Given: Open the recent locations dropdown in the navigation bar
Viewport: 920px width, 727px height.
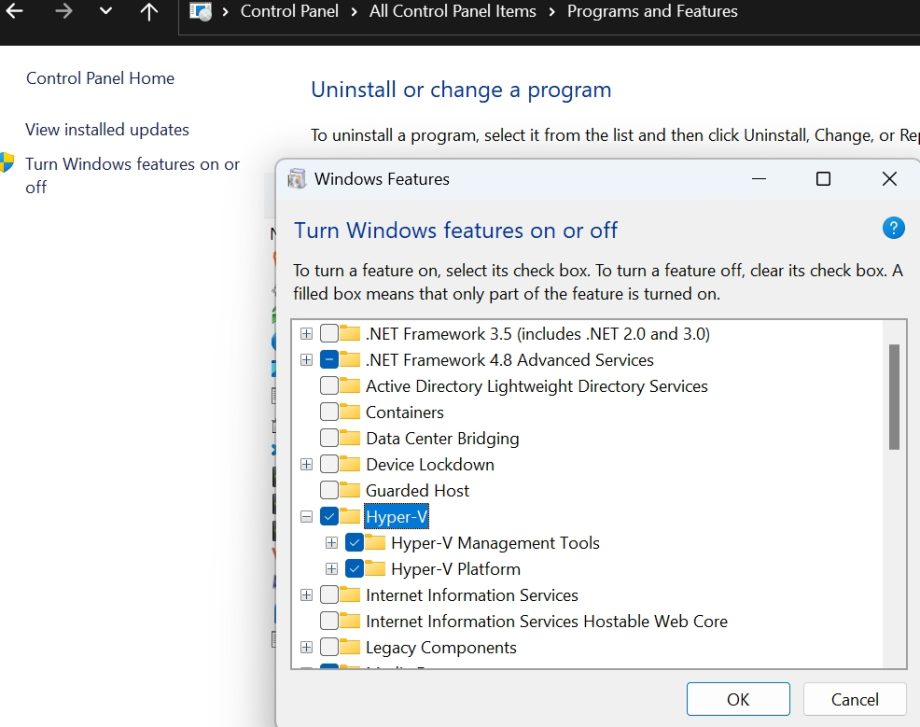Looking at the screenshot, I should (105, 12).
